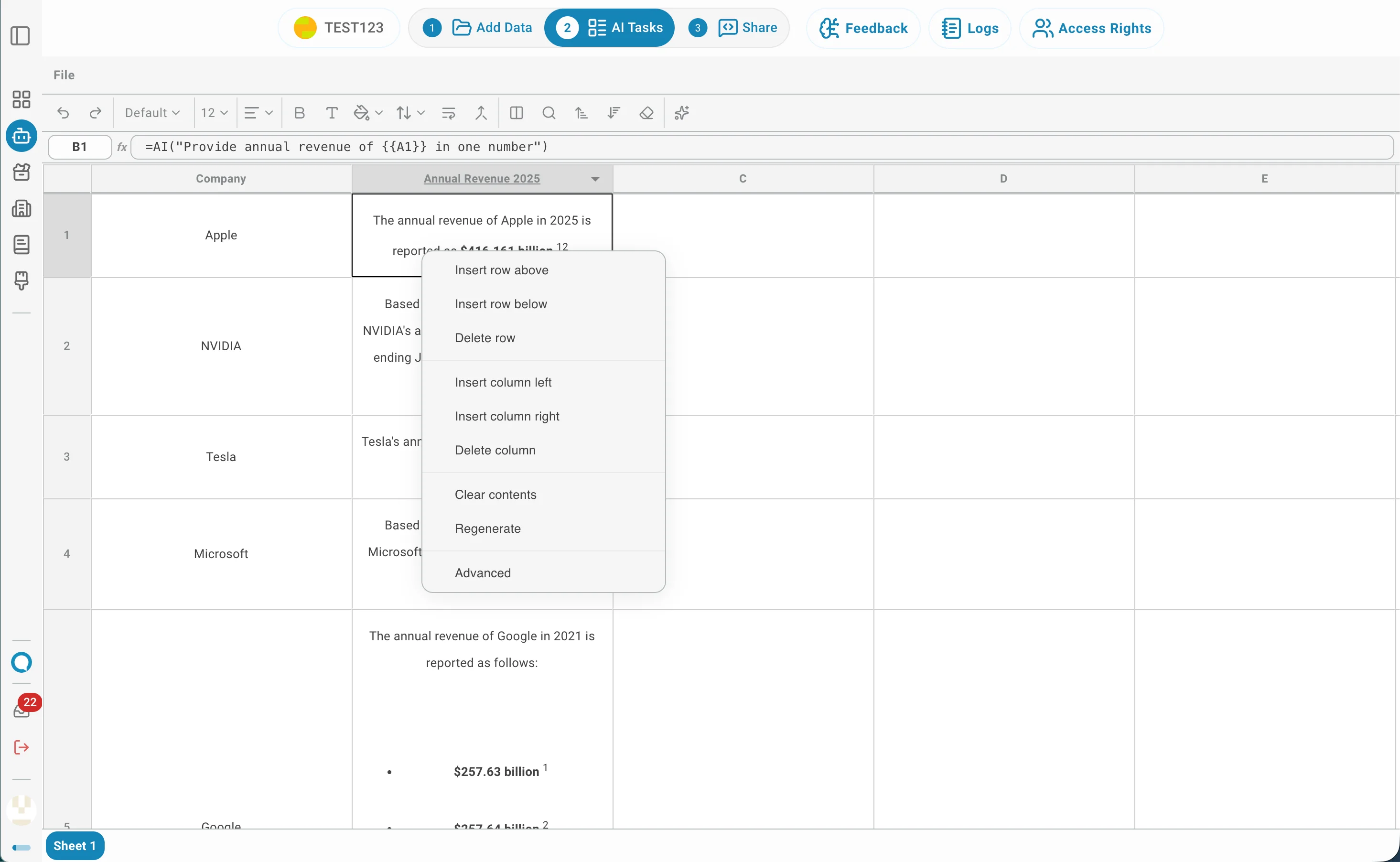Open the document list sidebar icon
The image size is (1400, 862).
point(21,245)
